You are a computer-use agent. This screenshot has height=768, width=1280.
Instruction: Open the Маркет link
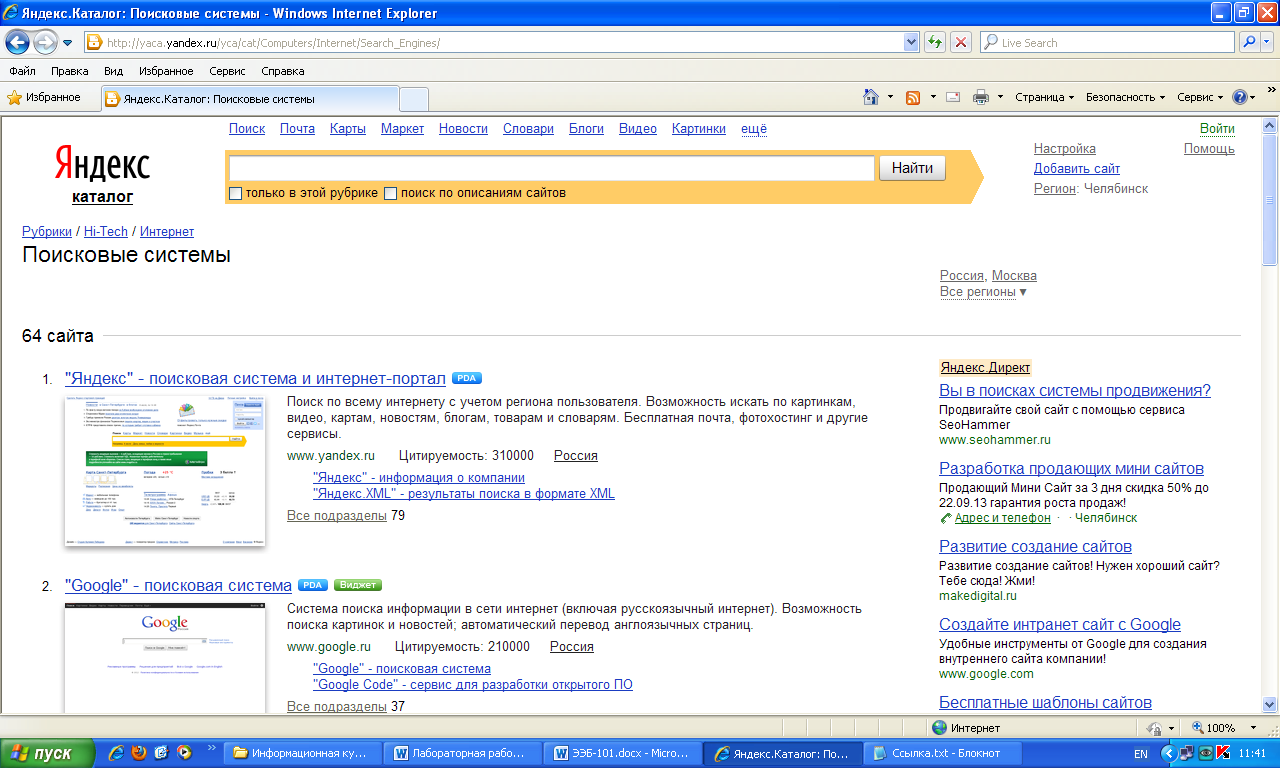(x=402, y=129)
